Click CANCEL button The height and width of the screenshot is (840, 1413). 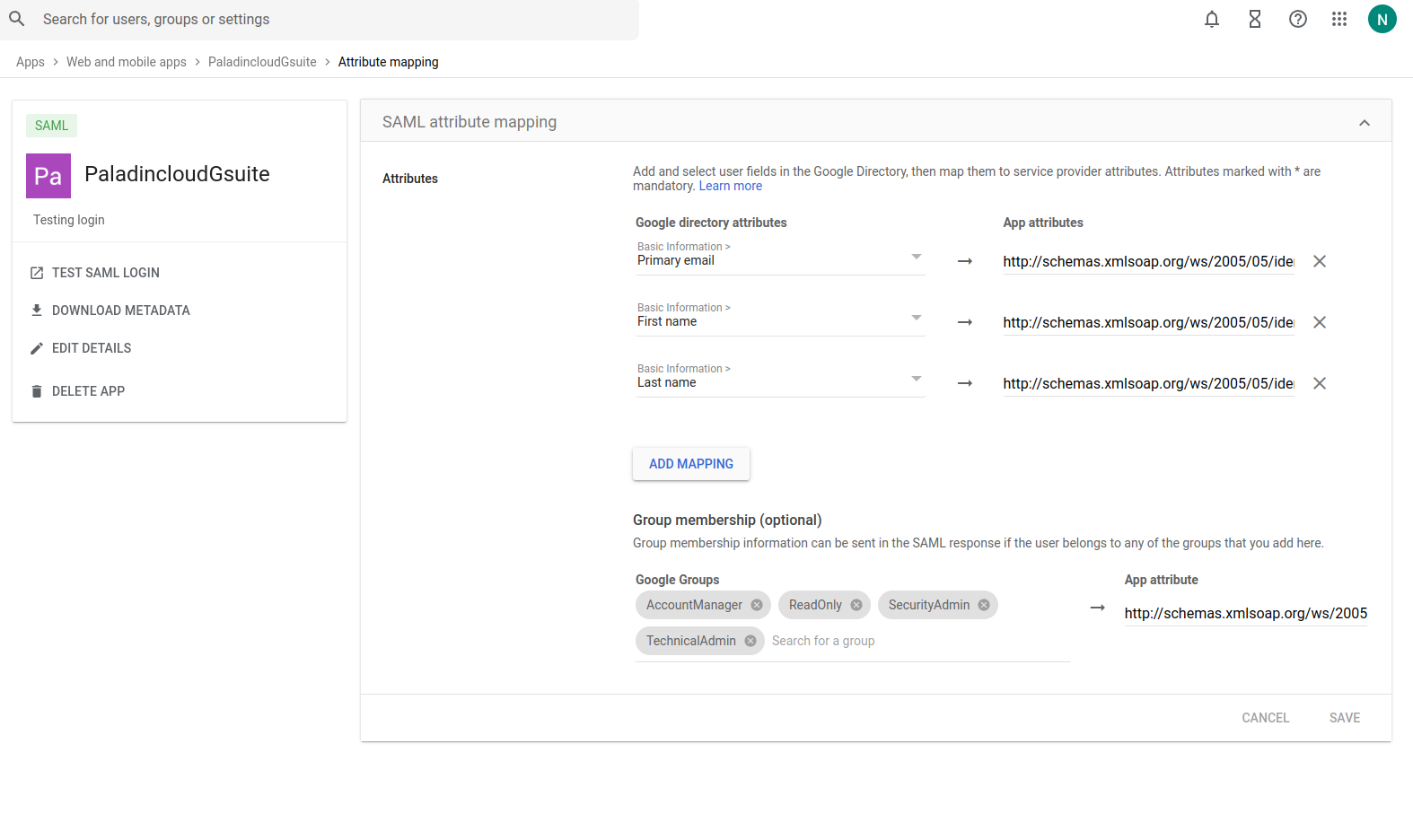(x=1266, y=718)
